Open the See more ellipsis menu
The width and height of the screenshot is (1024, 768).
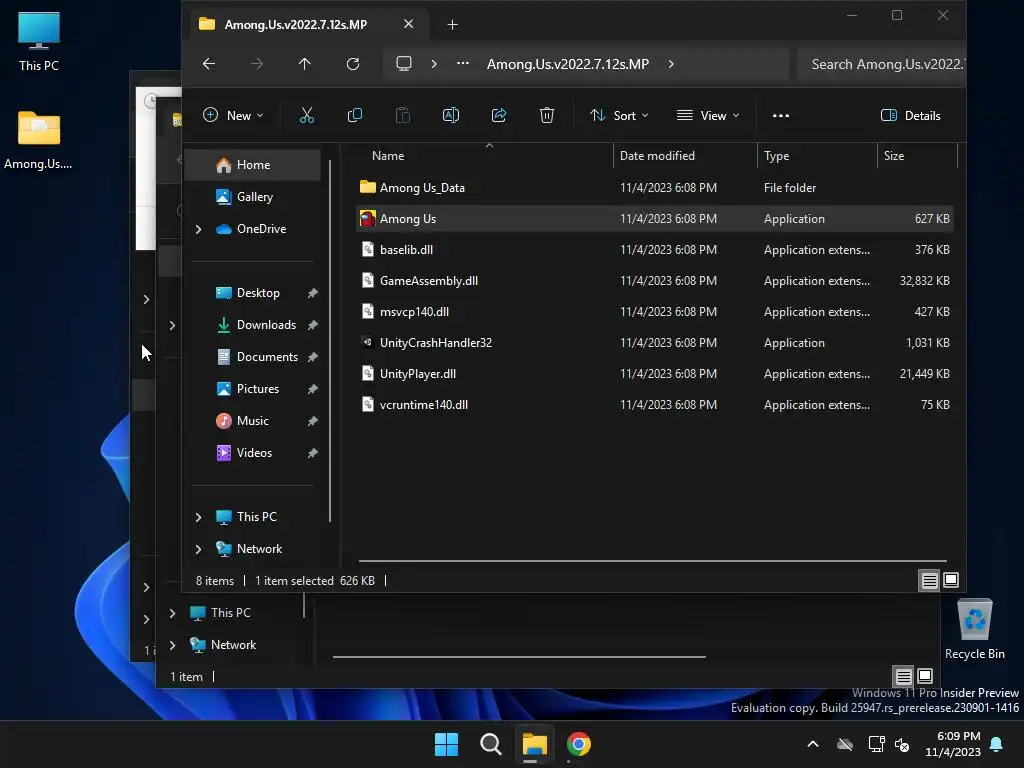(780, 116)
